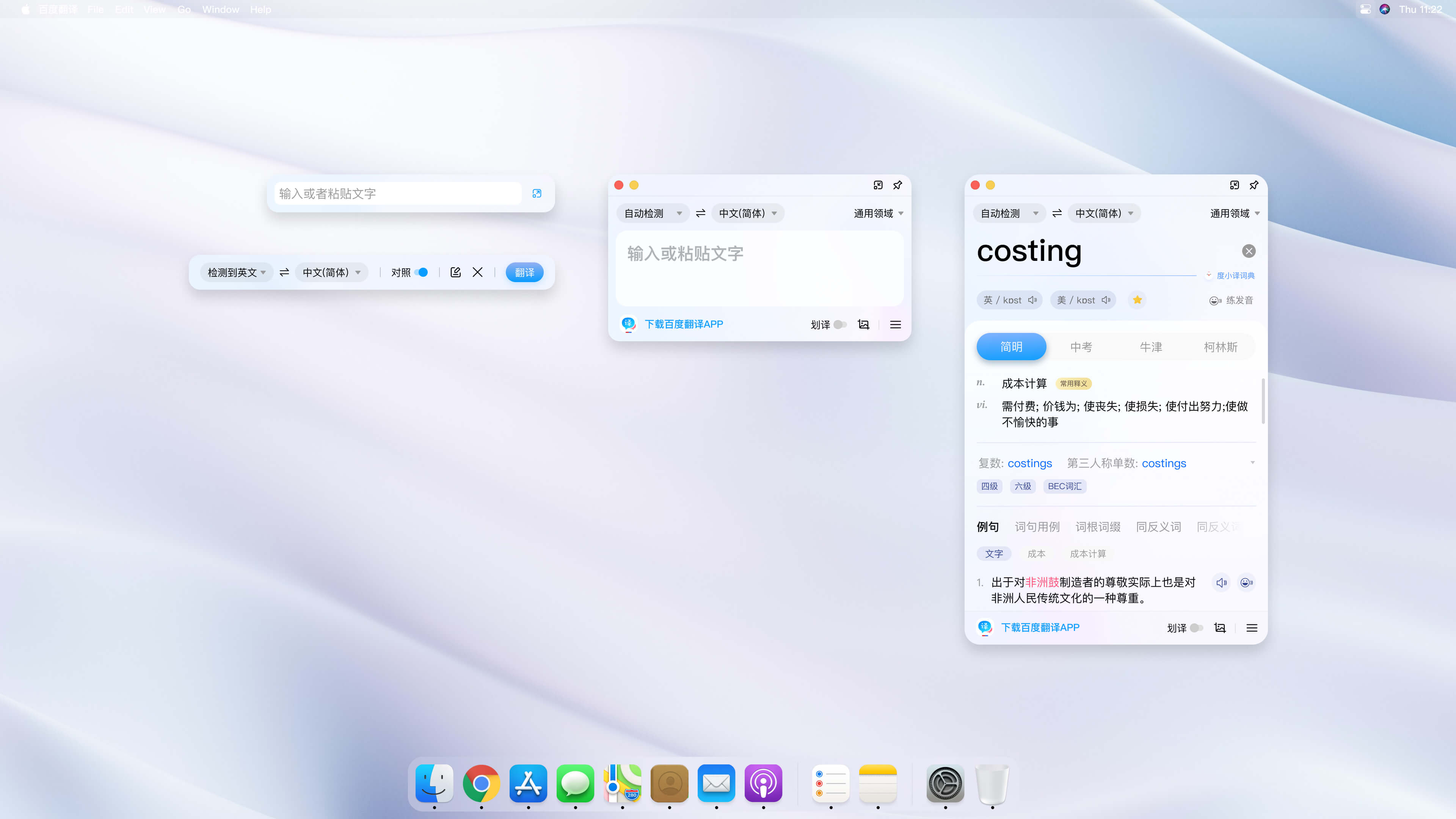Click the expand window icon in the costing window

tap(1235, 185)
